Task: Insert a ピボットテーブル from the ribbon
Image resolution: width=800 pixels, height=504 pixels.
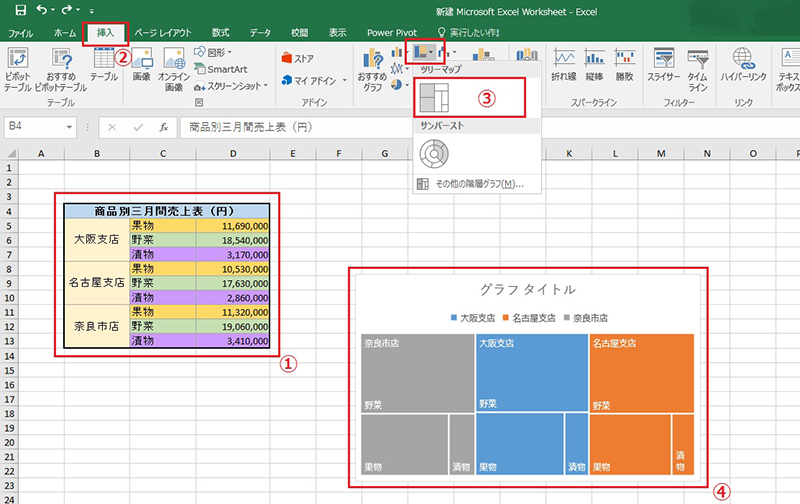Action: point(18,70)
